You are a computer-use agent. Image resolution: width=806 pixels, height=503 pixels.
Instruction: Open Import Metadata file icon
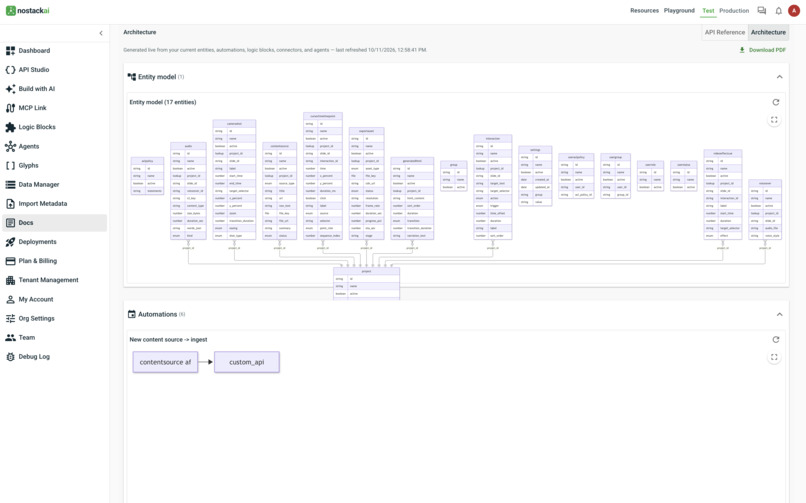click(x=10, y=203)
